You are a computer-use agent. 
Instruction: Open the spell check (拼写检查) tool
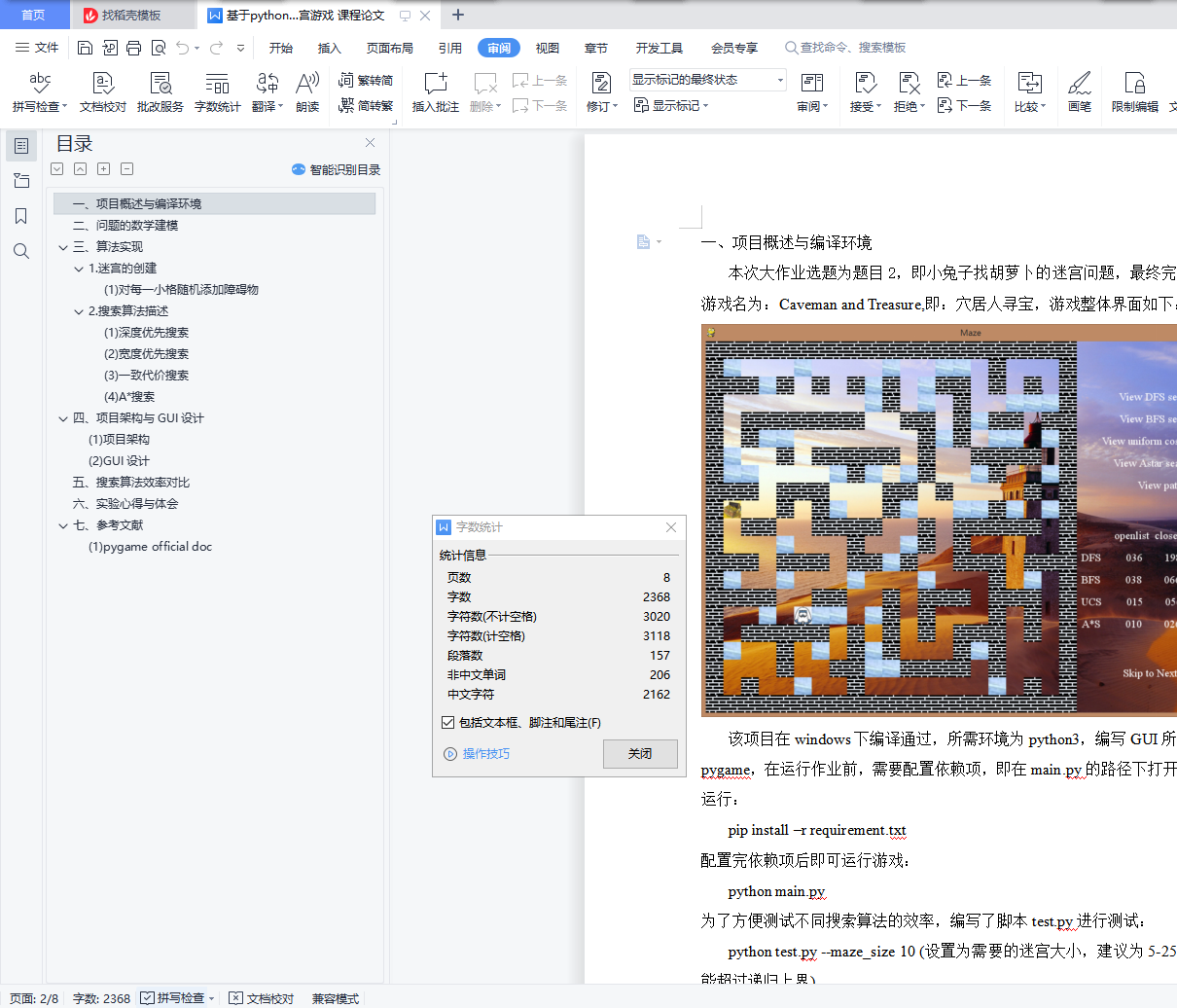click(x=40, y=91)
